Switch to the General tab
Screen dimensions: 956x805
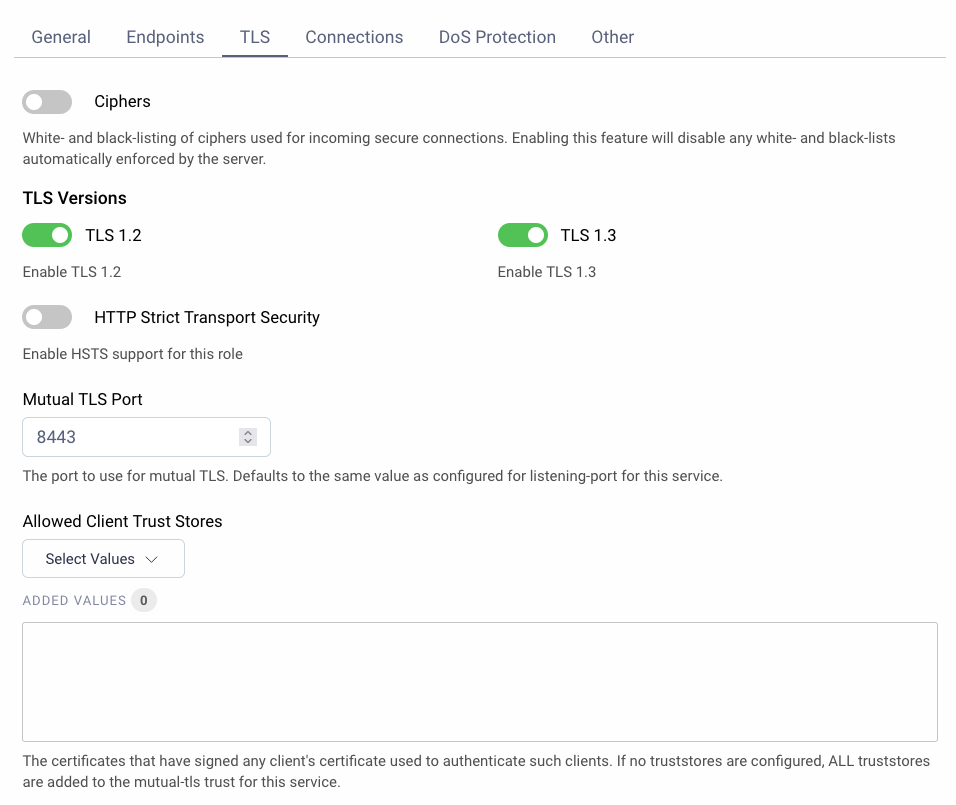tap(61, 37)
